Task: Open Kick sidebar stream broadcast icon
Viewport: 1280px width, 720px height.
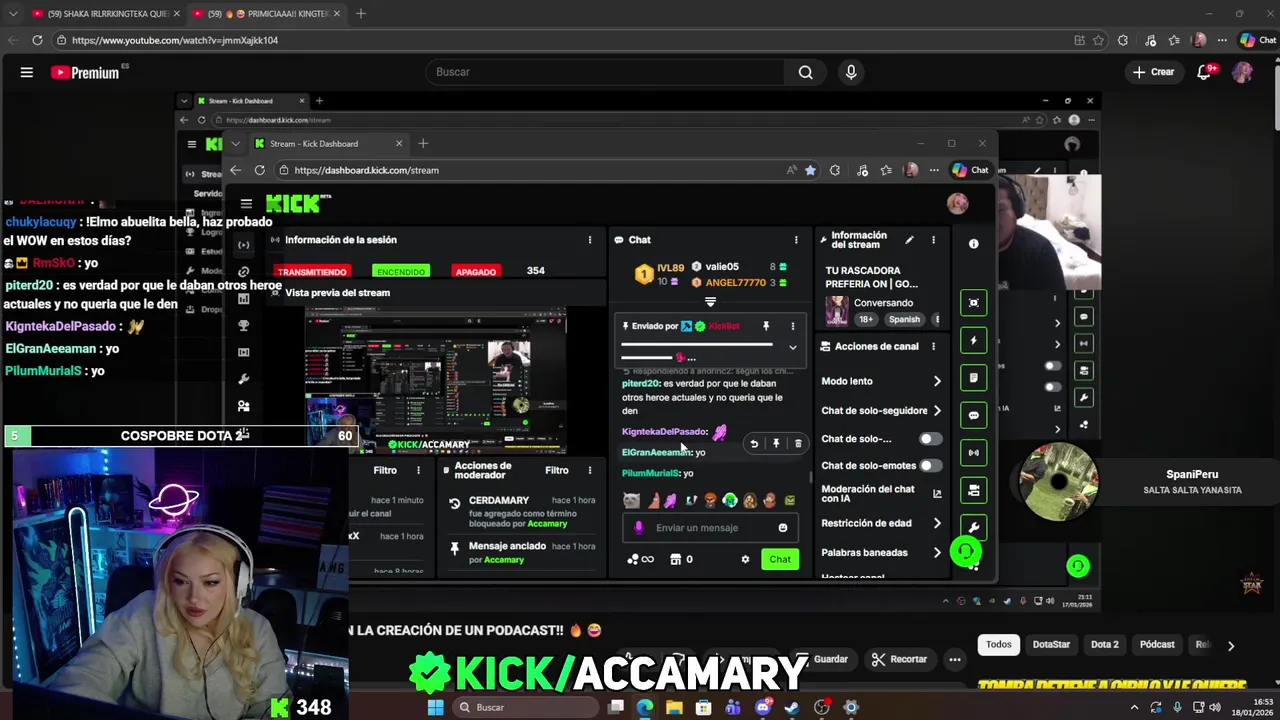Action: pos(243,245)
